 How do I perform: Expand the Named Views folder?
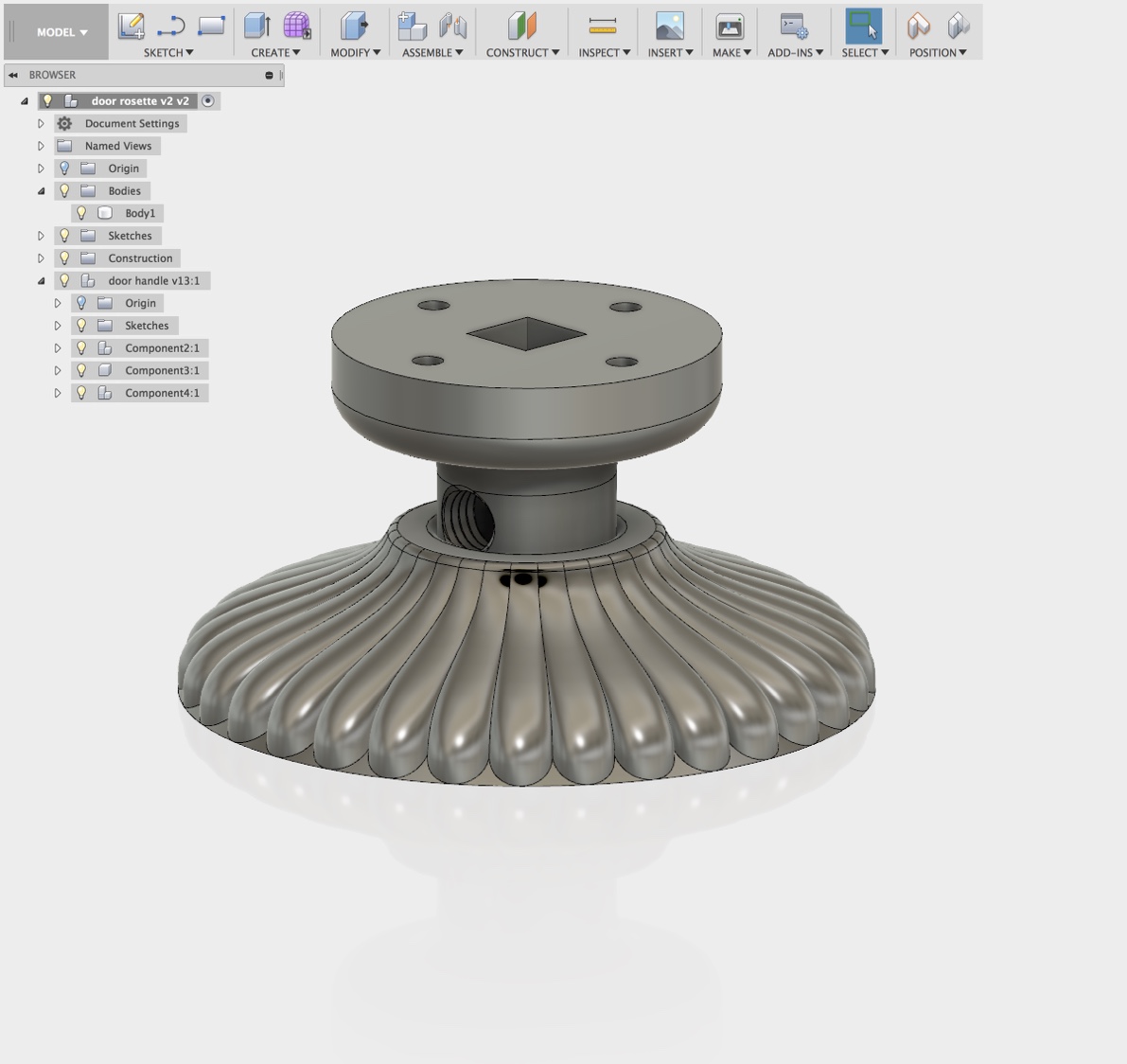[x=41, y=146]
